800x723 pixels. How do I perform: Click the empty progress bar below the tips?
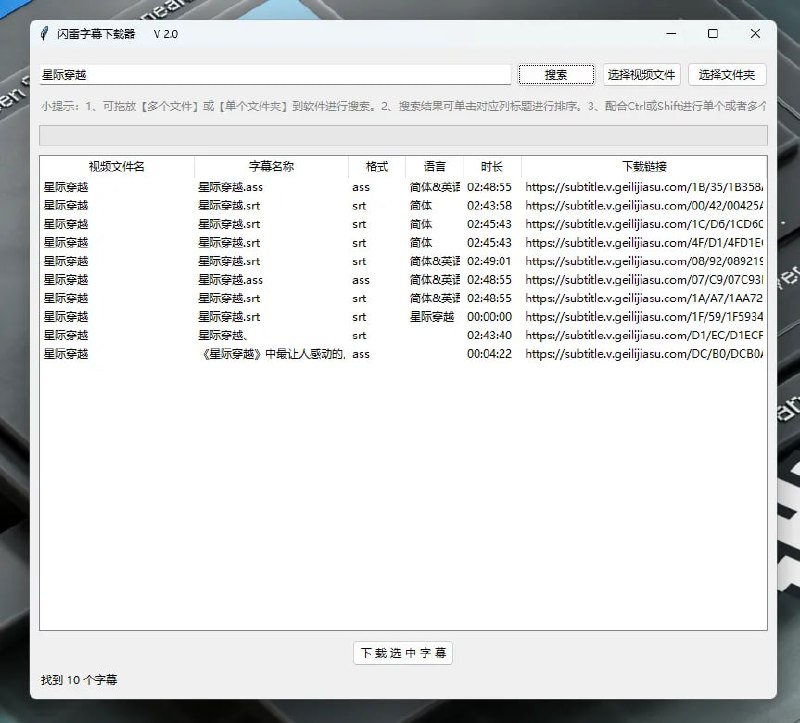coord(403,136)
